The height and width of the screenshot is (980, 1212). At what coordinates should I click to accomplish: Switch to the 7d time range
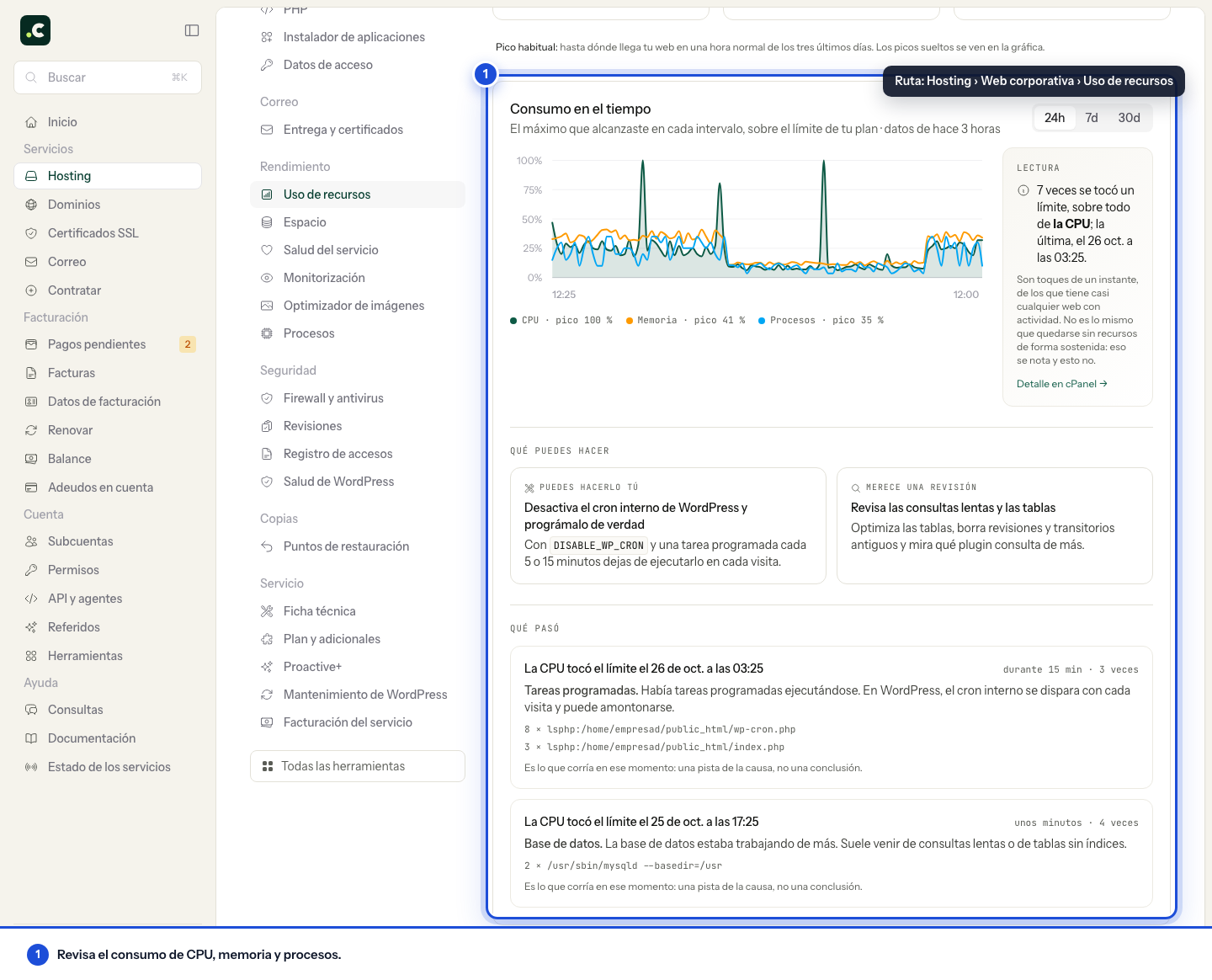coord(1092,118)
